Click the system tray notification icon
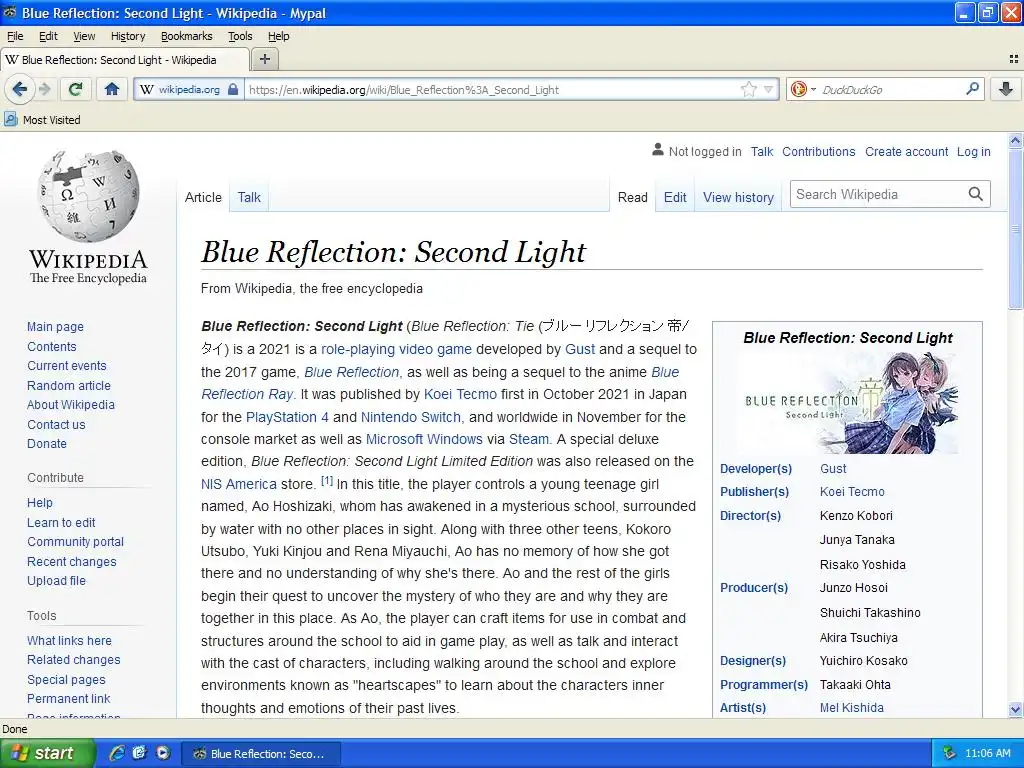The image size is (1024, 768). (x=950, y=754)
